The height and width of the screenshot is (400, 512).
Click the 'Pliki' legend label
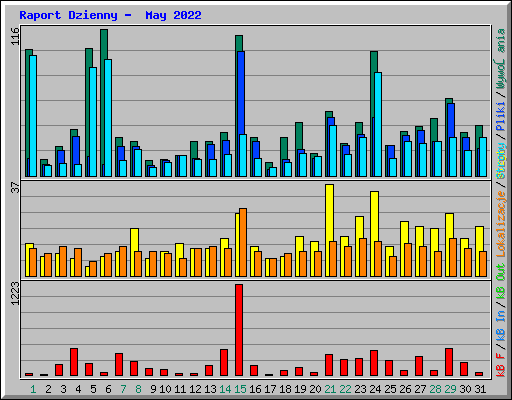[x=500, y=116]
